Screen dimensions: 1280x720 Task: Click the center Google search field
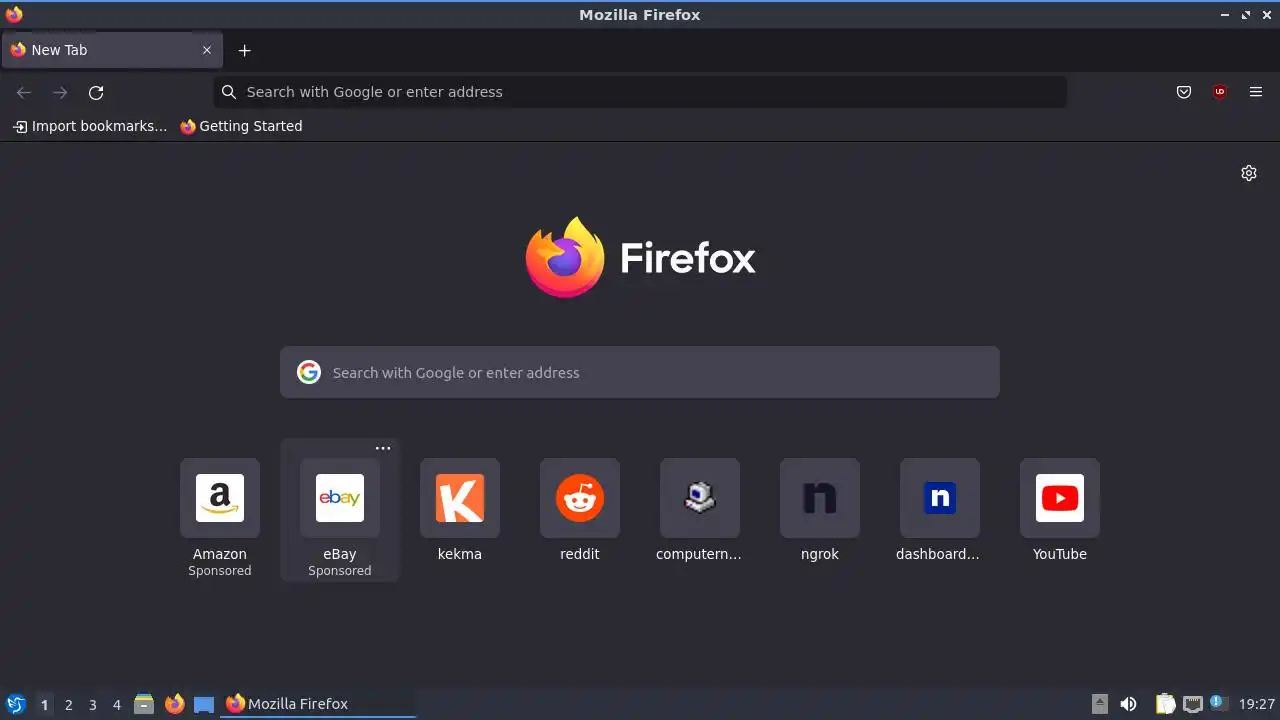pos(640,372)
